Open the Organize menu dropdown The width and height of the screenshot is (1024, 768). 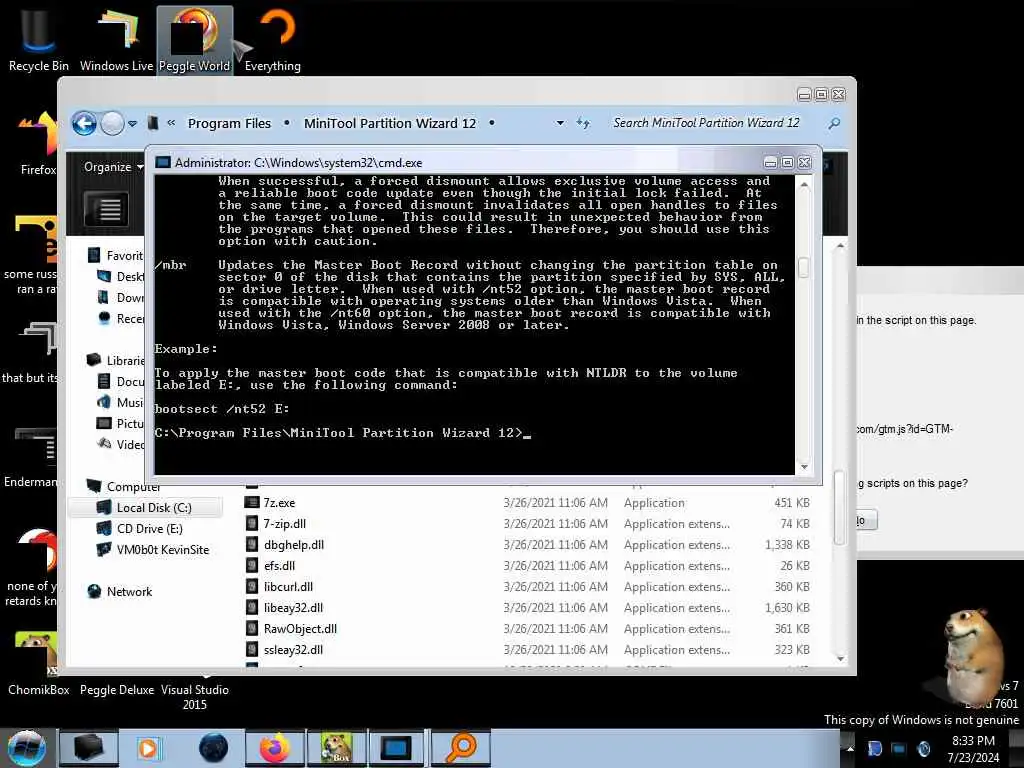(114, 167)
